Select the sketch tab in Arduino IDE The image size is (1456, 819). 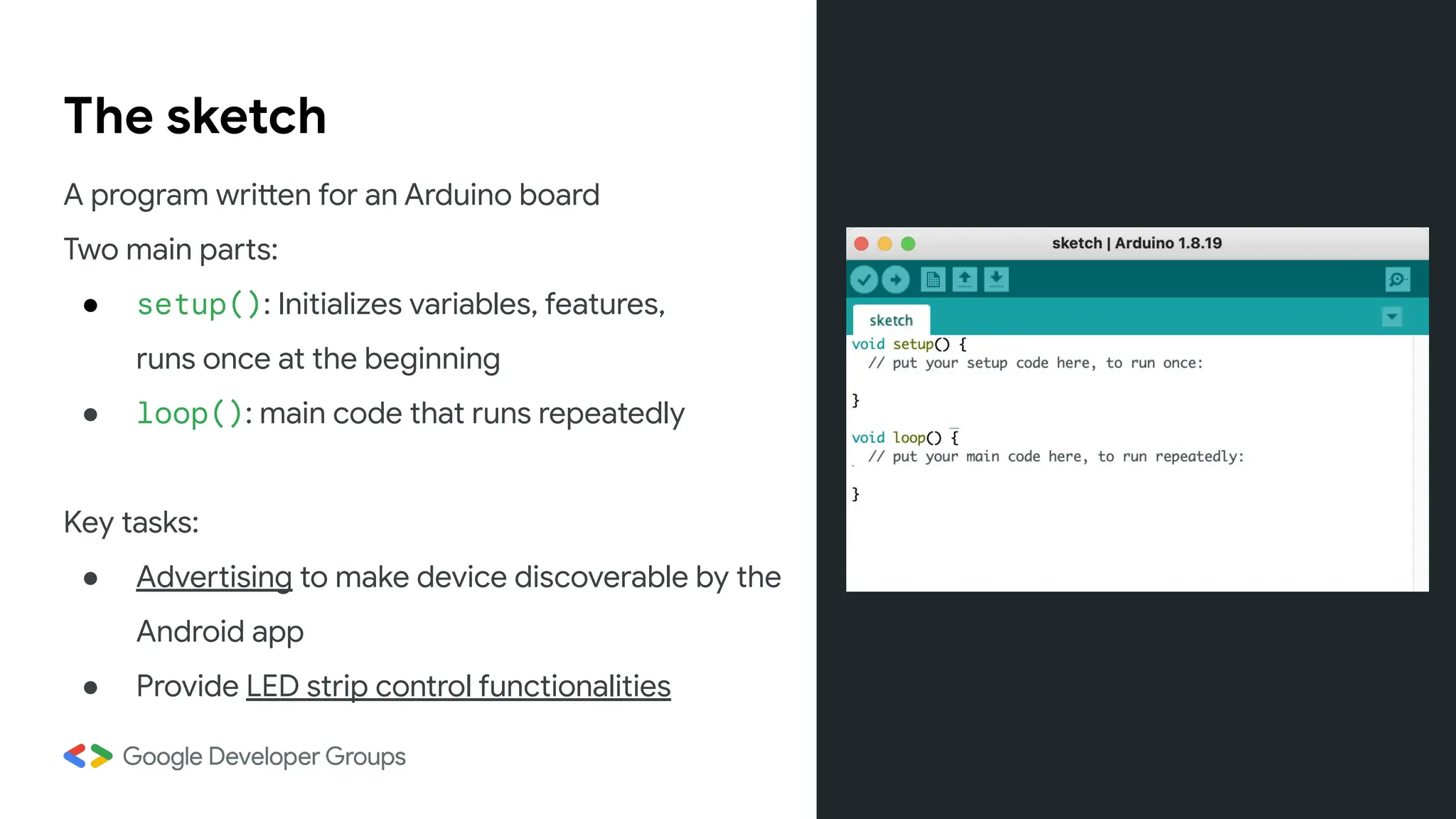coord(891,321)
